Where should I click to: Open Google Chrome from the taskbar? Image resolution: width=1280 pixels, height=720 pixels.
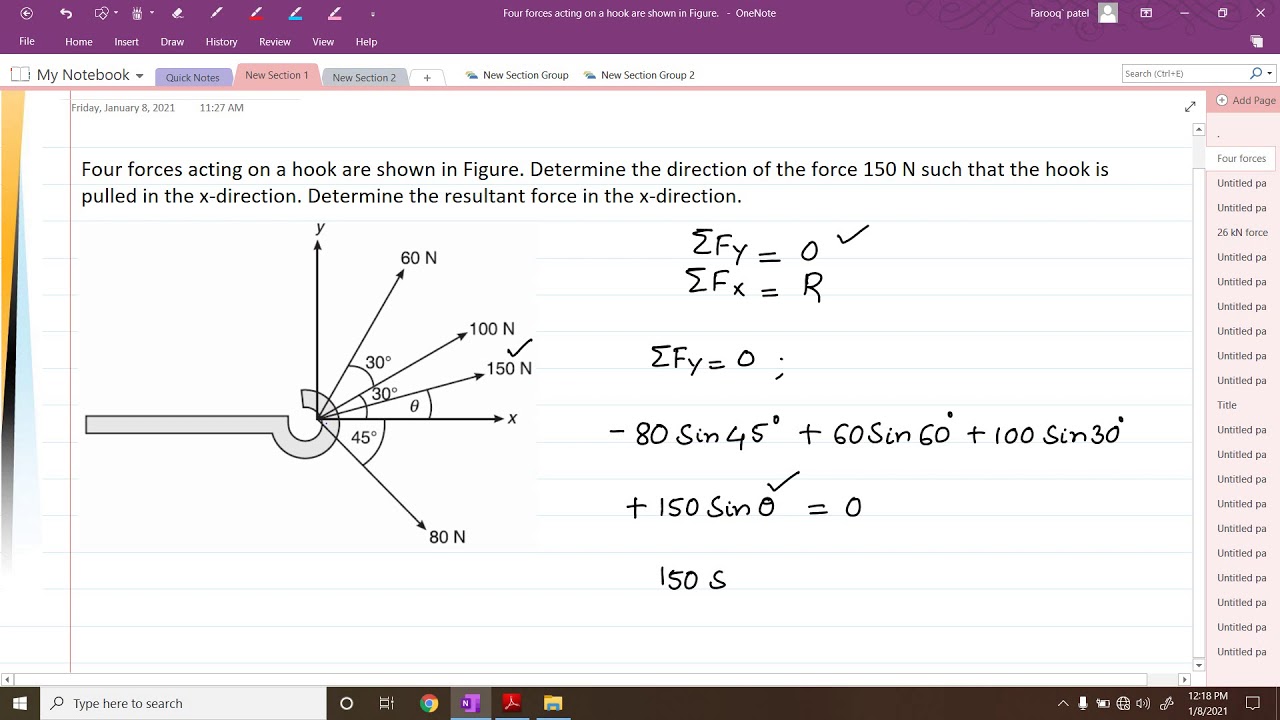(429, 703)
